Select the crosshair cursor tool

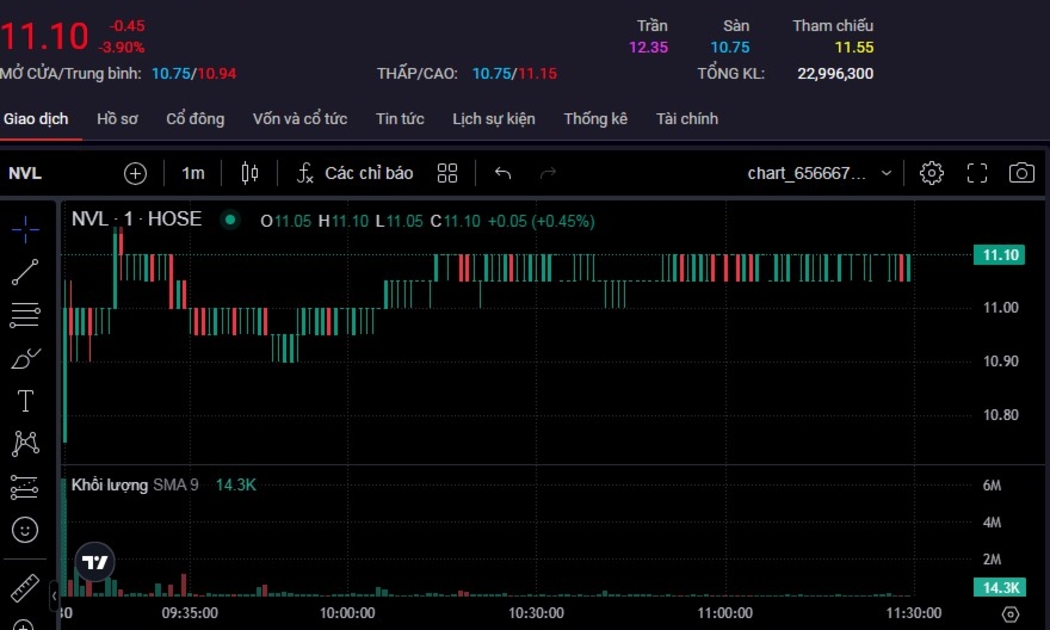point(26,229)
